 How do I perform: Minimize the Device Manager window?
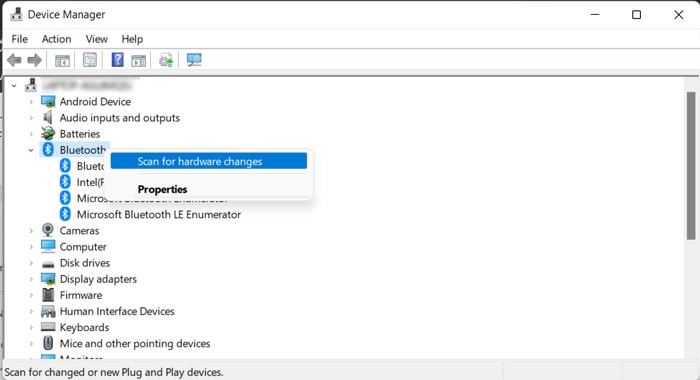(595, 15)
